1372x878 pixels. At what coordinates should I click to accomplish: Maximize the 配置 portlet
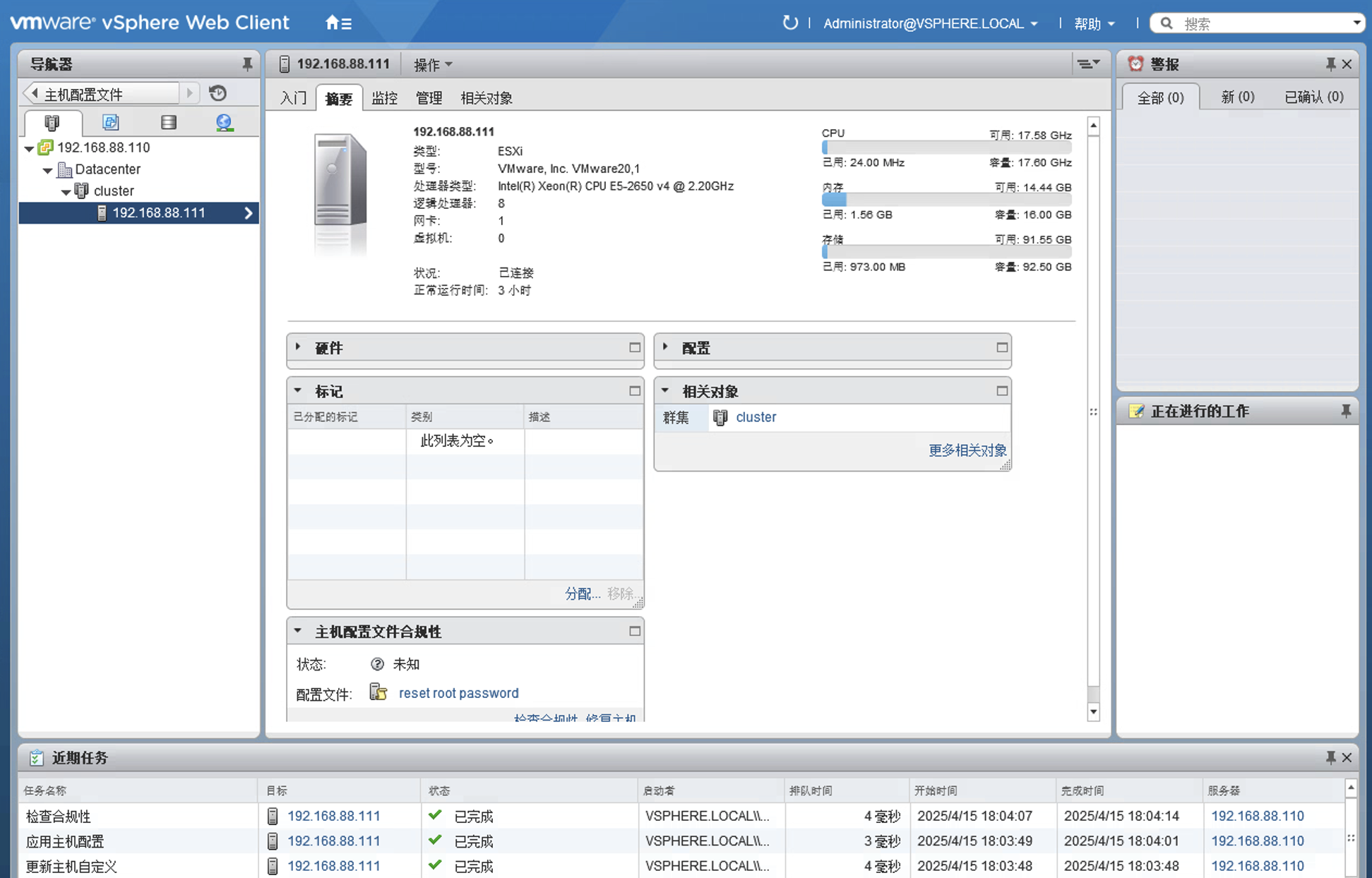tap(1002, 347)
